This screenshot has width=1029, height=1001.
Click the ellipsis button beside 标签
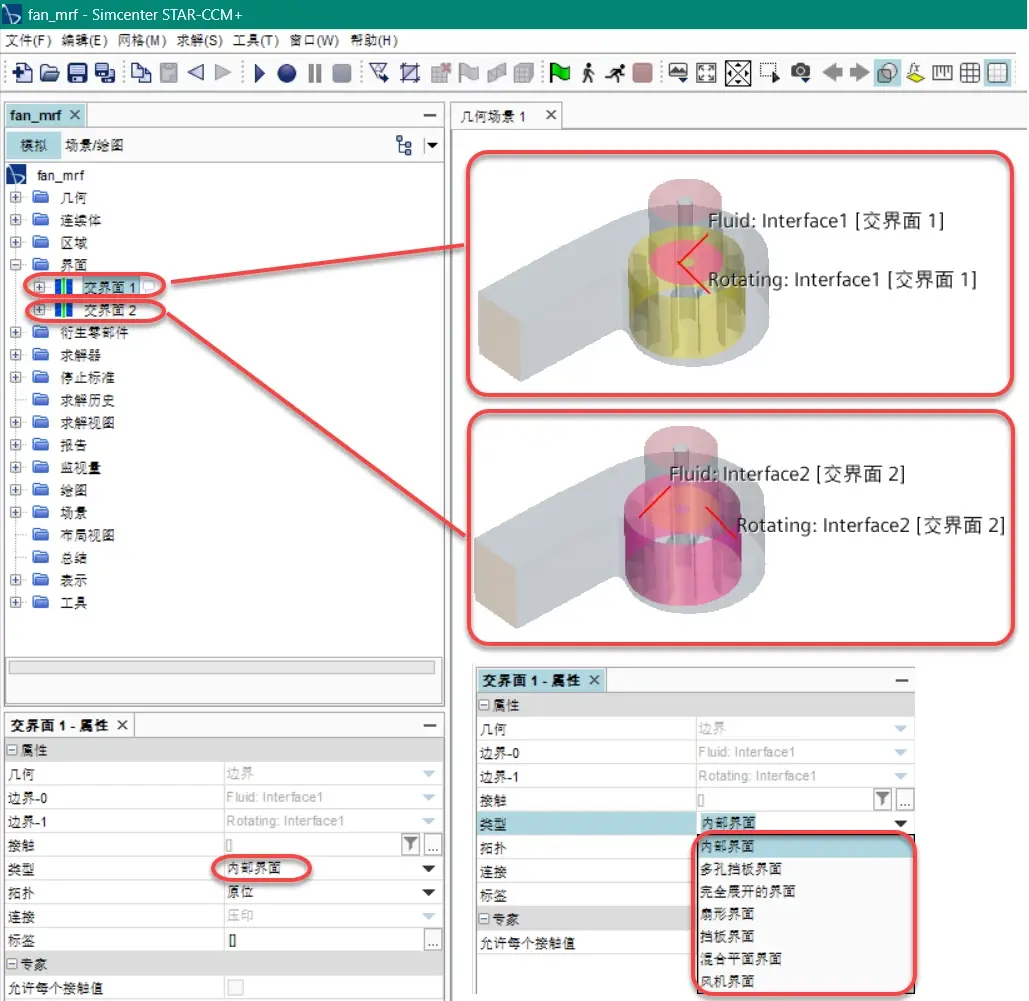[432, 941]
